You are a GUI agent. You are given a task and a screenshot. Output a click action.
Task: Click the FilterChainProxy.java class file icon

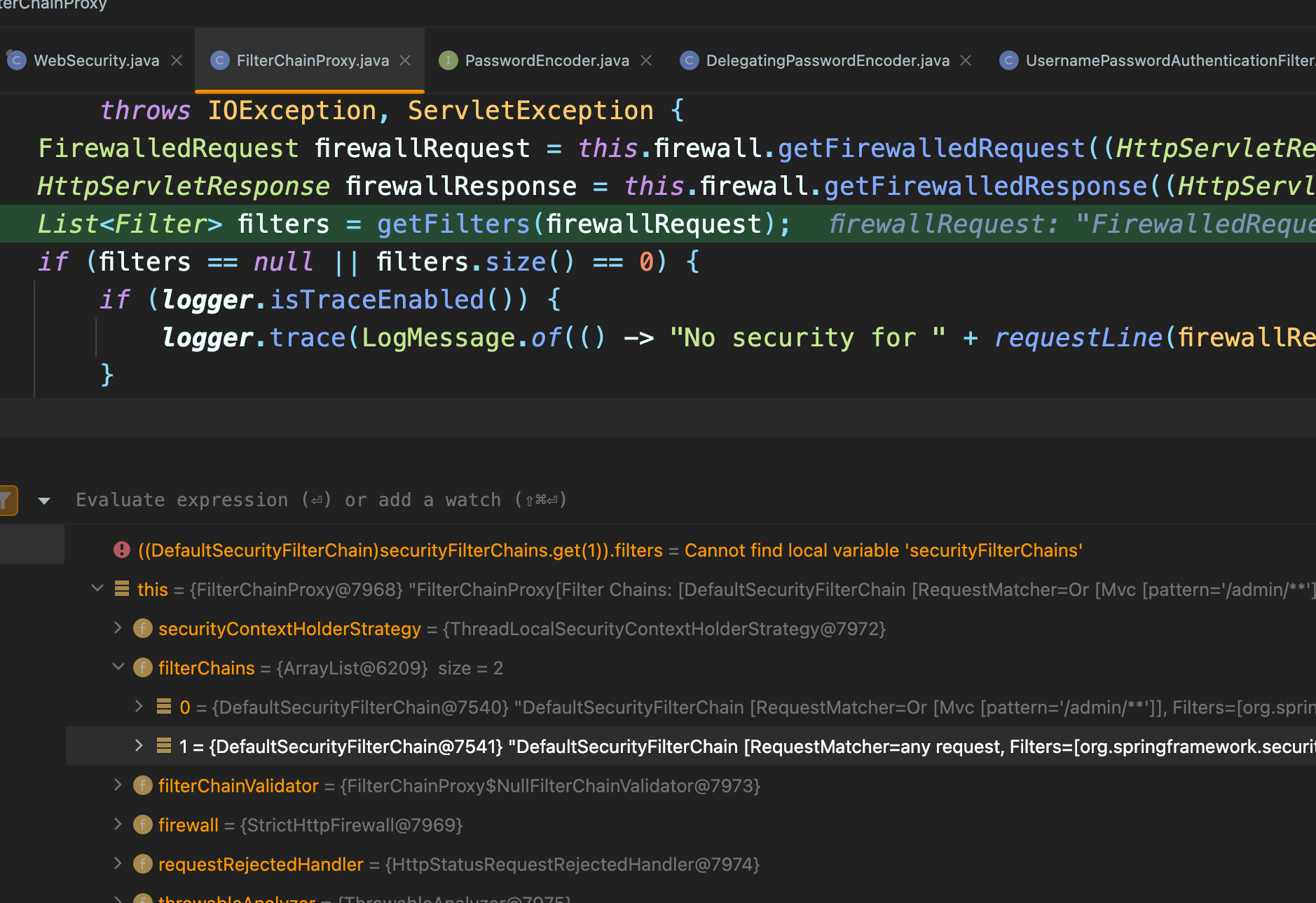click(220, 61)
